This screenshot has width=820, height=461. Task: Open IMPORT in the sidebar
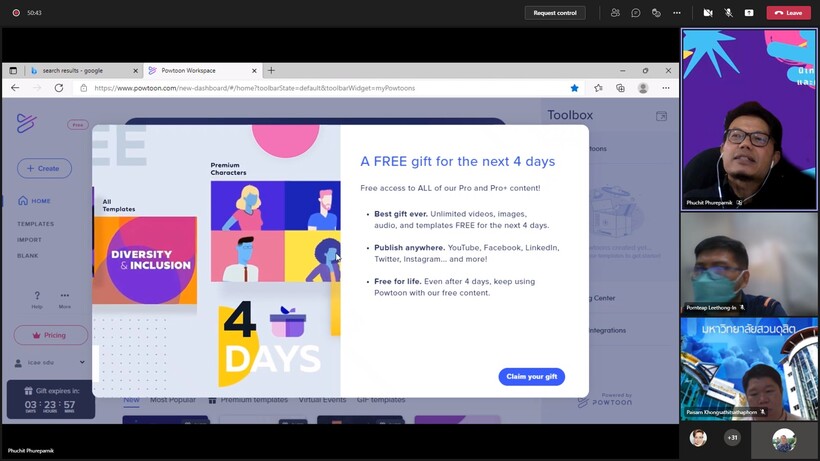pyautogui.click(x=29, y=240)
